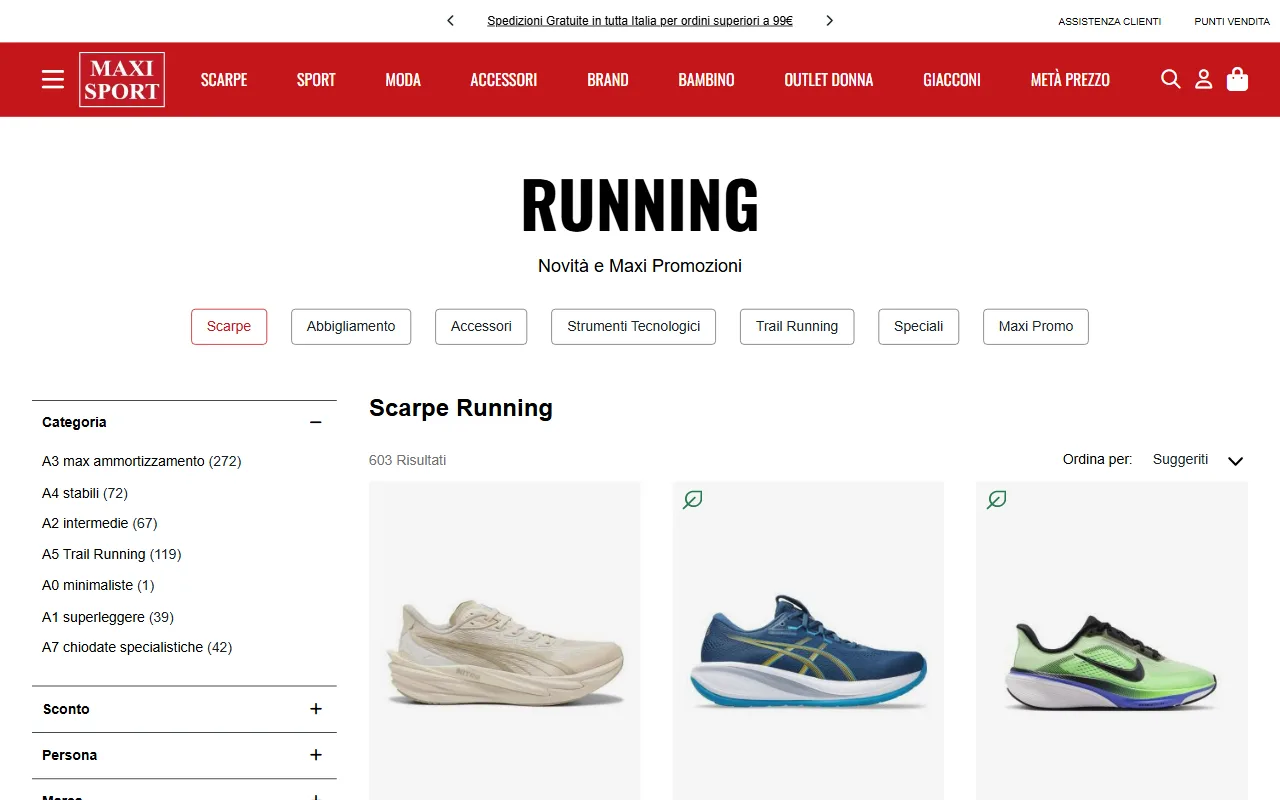Open the hamburger menu icon
1280x800 pixels.
pyautogui.click(x=53, y=79)
